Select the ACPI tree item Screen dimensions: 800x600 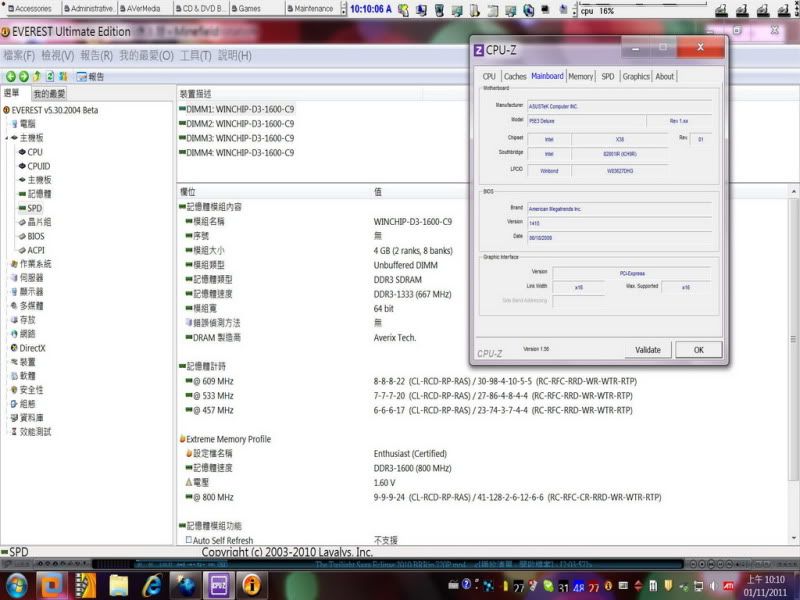[x=32, y=250]
